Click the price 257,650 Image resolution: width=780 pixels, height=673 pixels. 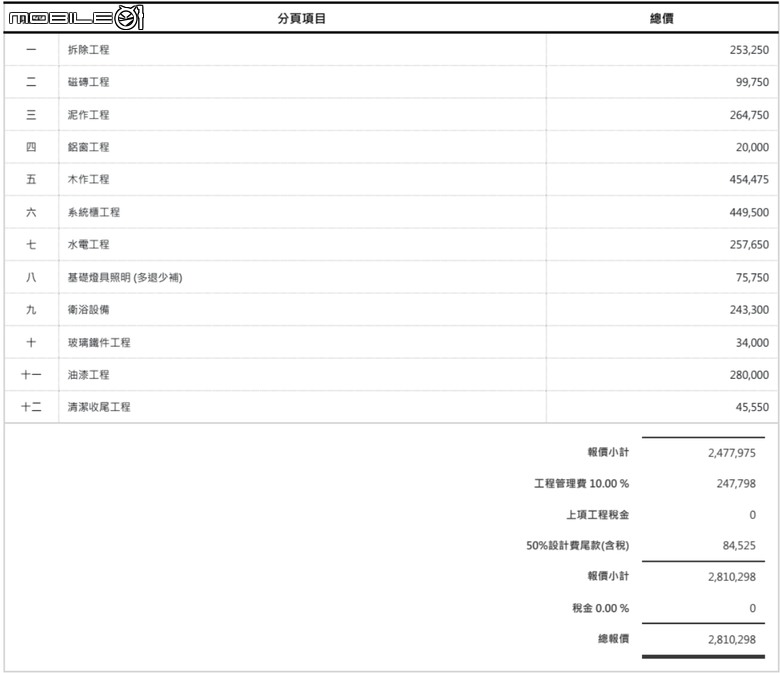coord(749,245)
